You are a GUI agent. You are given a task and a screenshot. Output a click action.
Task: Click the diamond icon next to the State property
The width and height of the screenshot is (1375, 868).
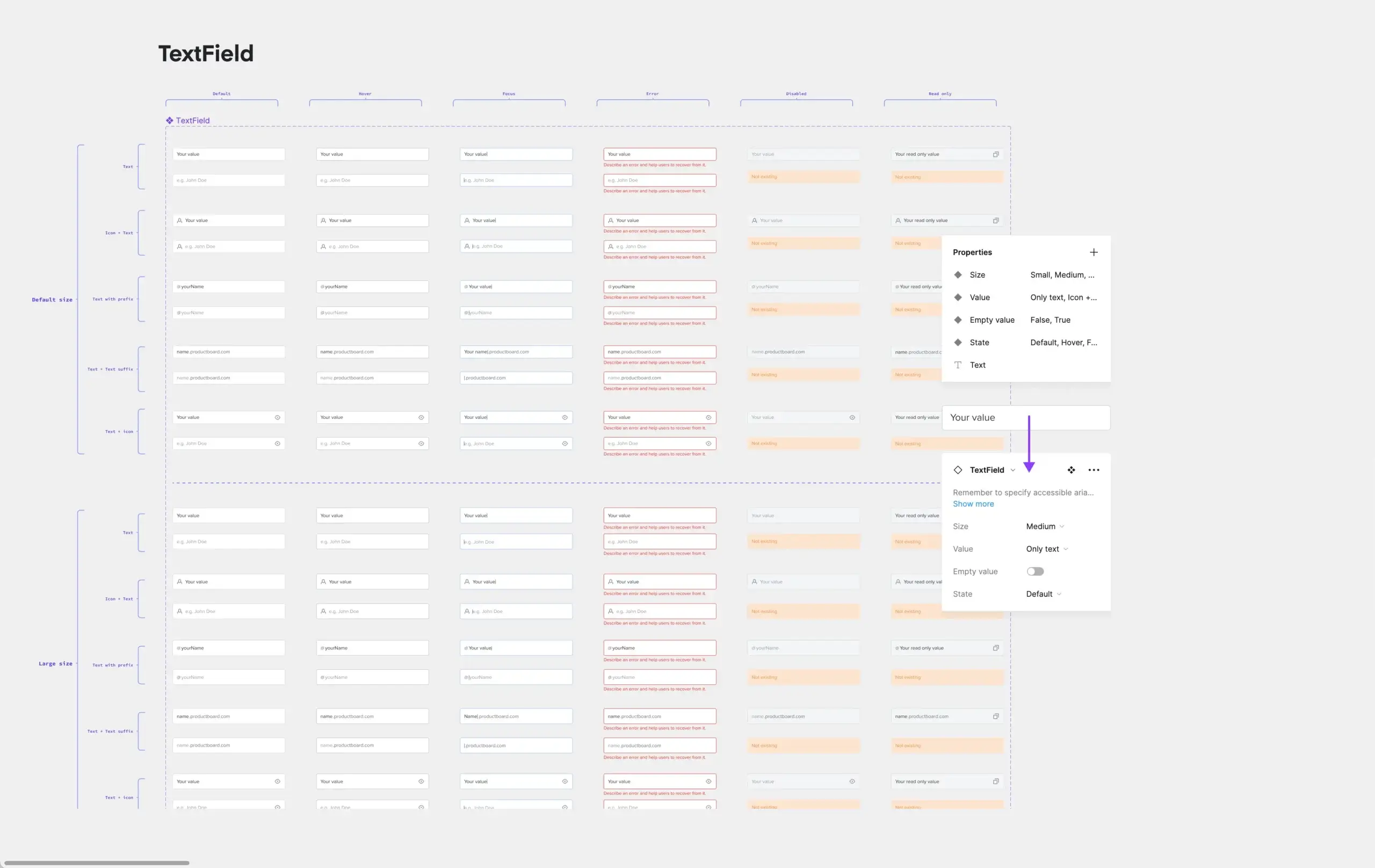point(958,342)
